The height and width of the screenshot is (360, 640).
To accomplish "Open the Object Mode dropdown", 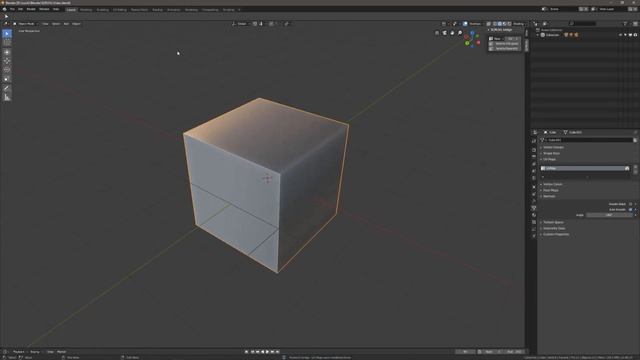I will pos(25,24).
